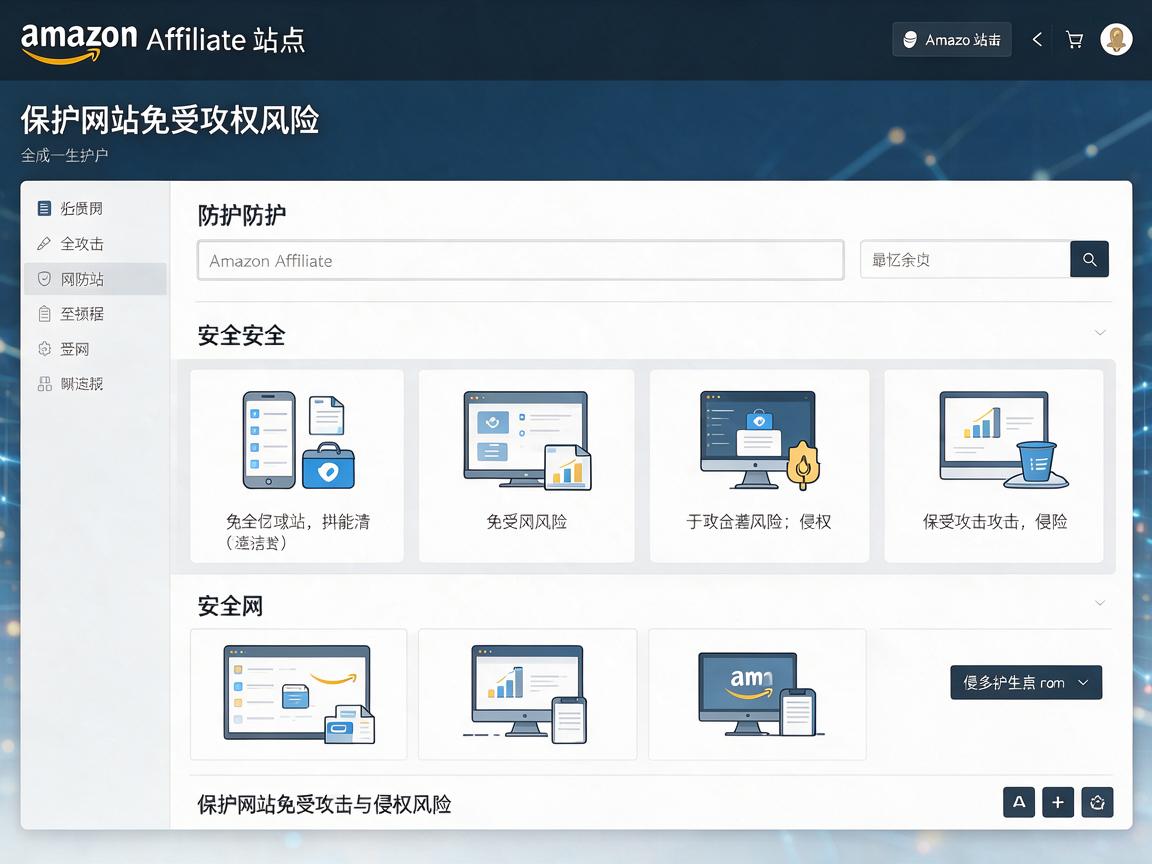The width and height of the screenshot is (1152, 864).
Task: Click the 'A' button at bottom right
Action: [1019, 802]
